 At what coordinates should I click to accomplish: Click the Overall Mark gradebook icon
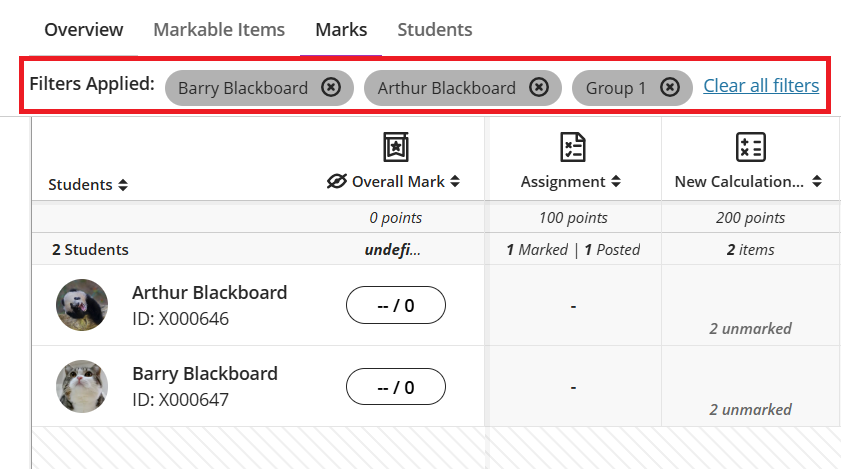tap(396, 147)
